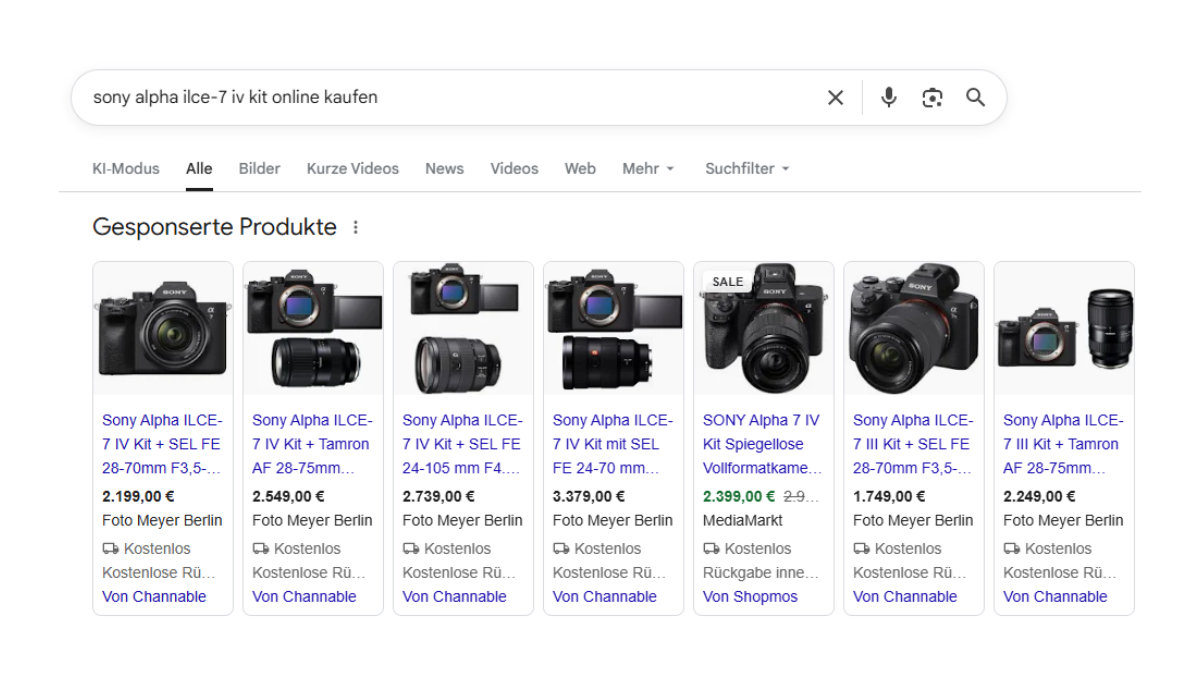Viewport: 1200px width, 675px height.
Task: Click the Kostenlos delivery truck icon on MediaMarkt card
Action: pos(711,548)
